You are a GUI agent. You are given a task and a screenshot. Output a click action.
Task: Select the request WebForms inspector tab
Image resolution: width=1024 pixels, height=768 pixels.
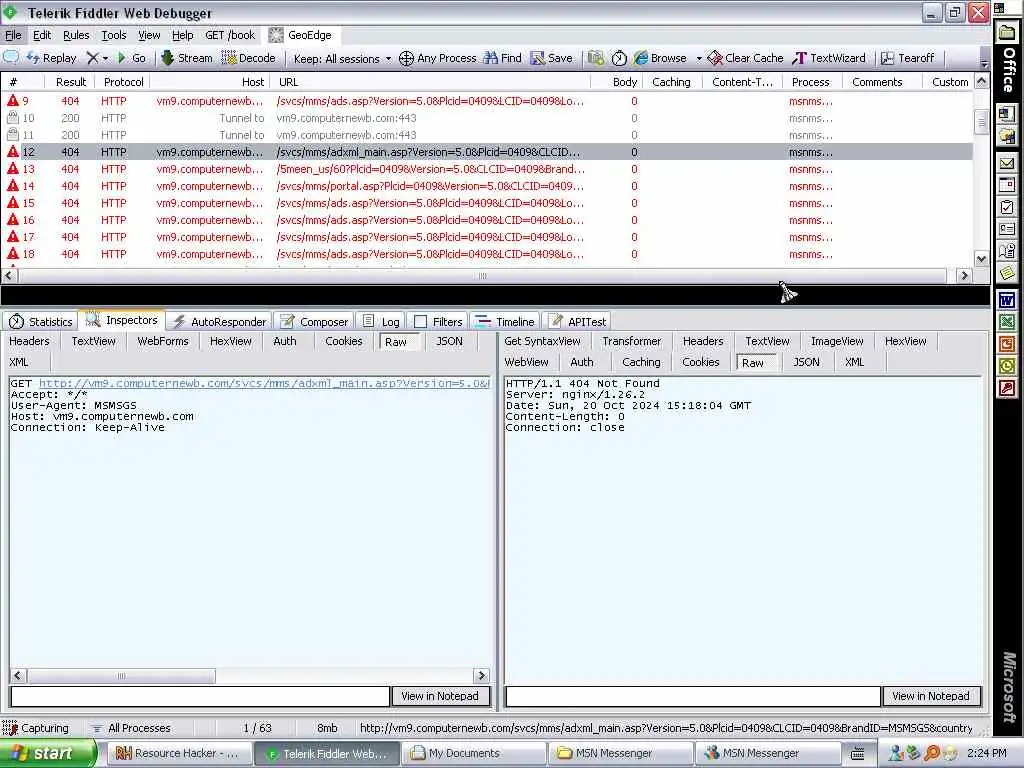click(x=163, y=341)
